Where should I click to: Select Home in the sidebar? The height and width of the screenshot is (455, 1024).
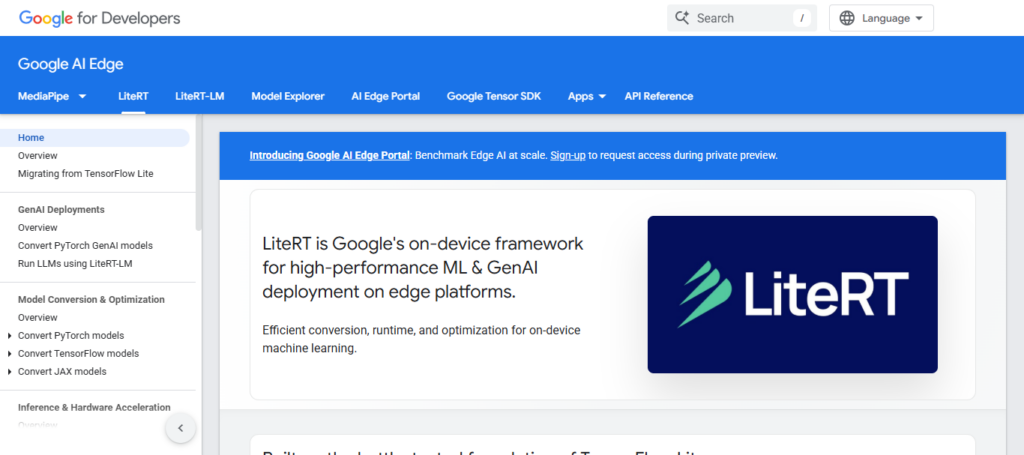pos(95,138)
